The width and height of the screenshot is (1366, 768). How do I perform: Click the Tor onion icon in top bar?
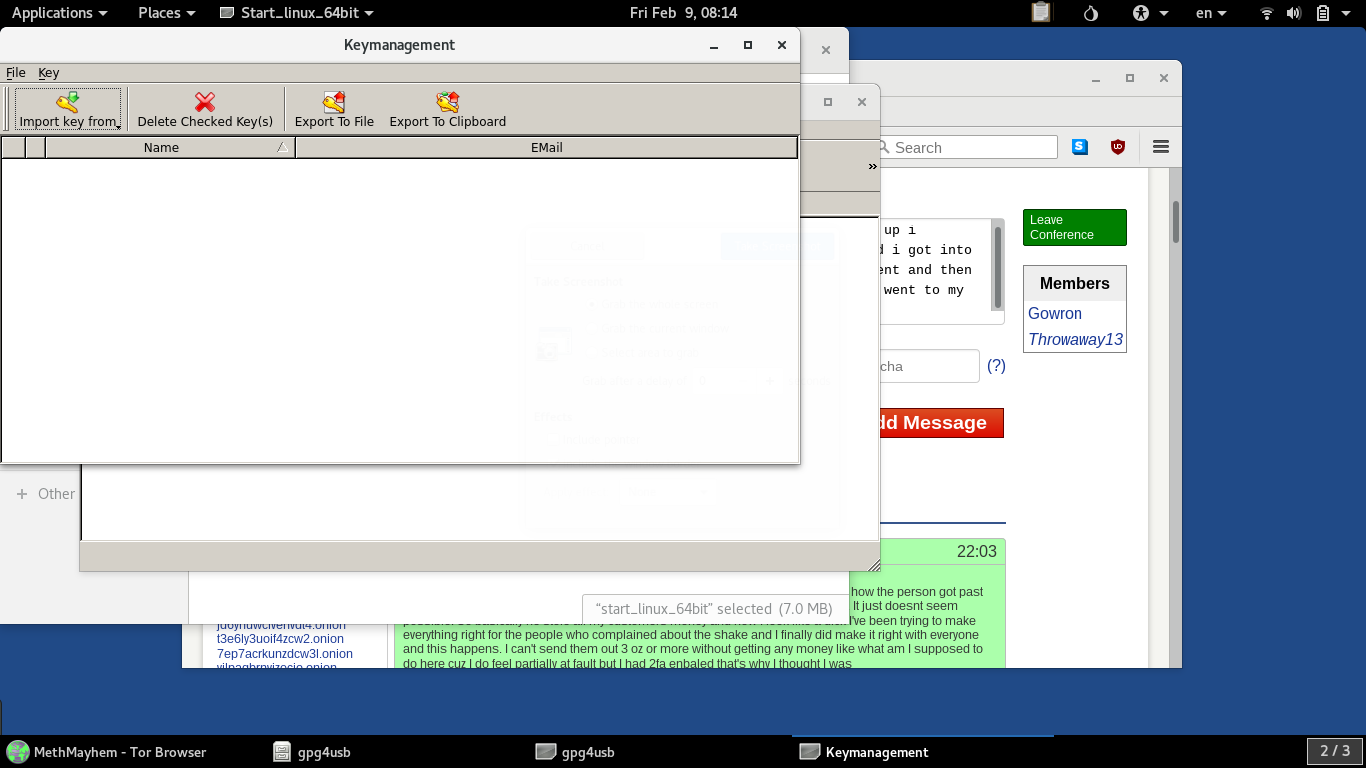tap(1091, 12)
